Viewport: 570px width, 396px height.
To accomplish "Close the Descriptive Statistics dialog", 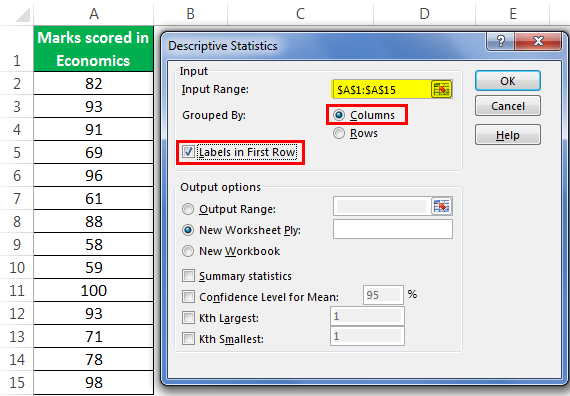I will (538, 41).
